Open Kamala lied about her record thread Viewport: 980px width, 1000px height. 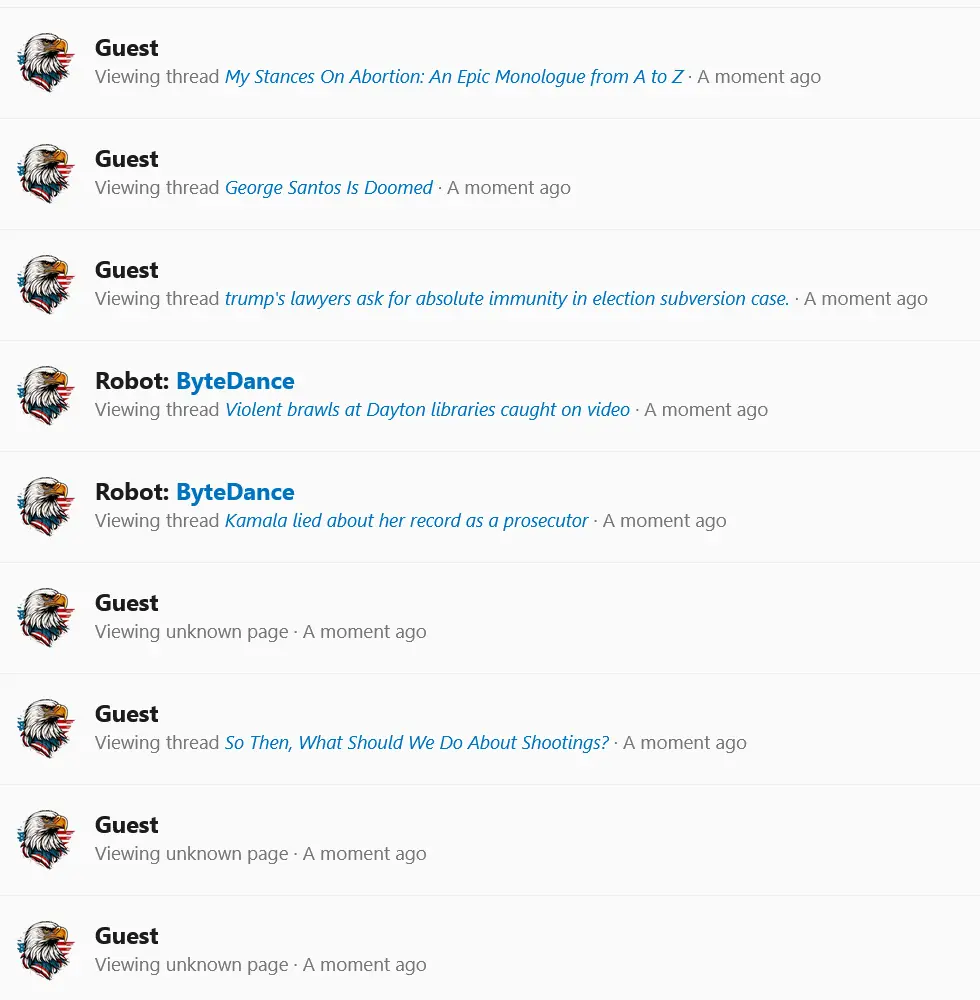(406, 520)
